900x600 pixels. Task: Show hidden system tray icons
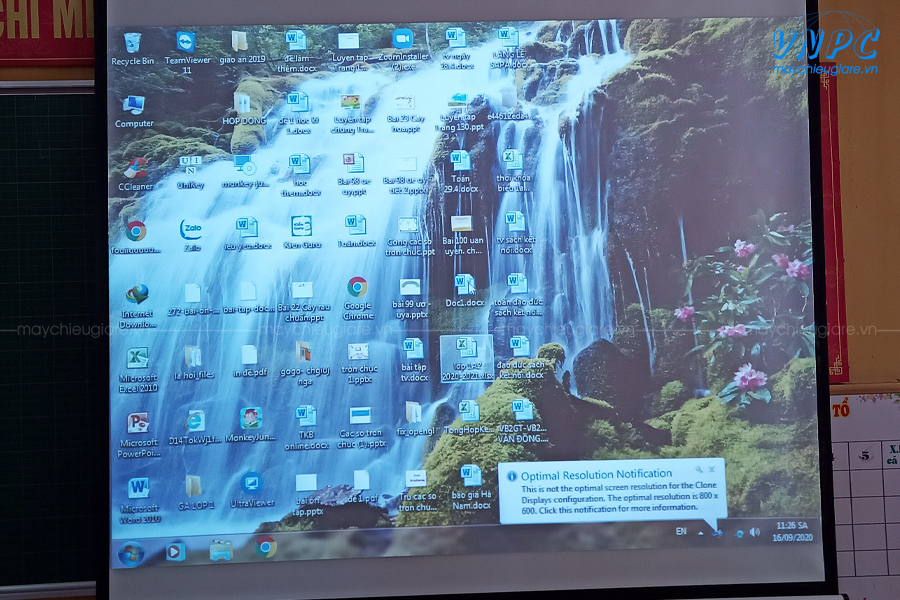point(700,533)
